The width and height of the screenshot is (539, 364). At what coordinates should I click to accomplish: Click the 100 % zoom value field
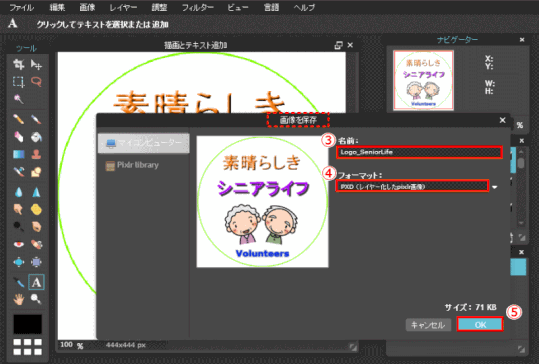point(66,344)
